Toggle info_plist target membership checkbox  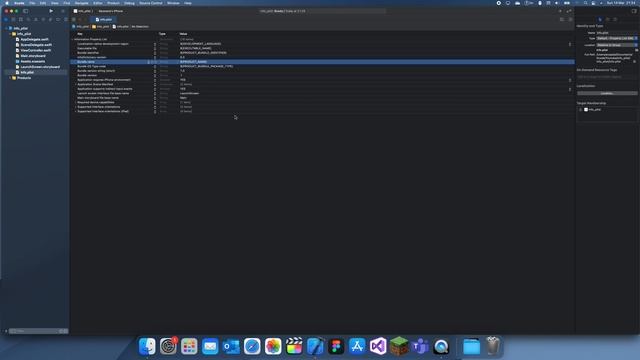581,109
